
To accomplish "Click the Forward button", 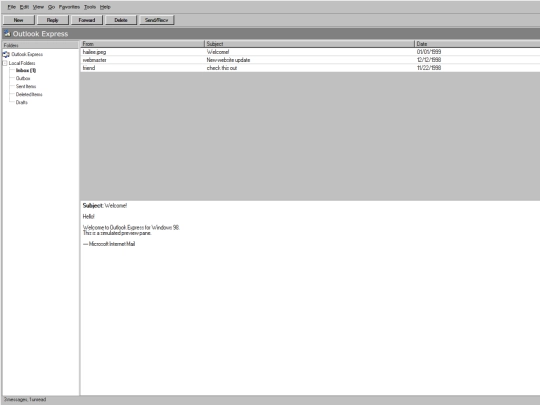I will [87, 20].
